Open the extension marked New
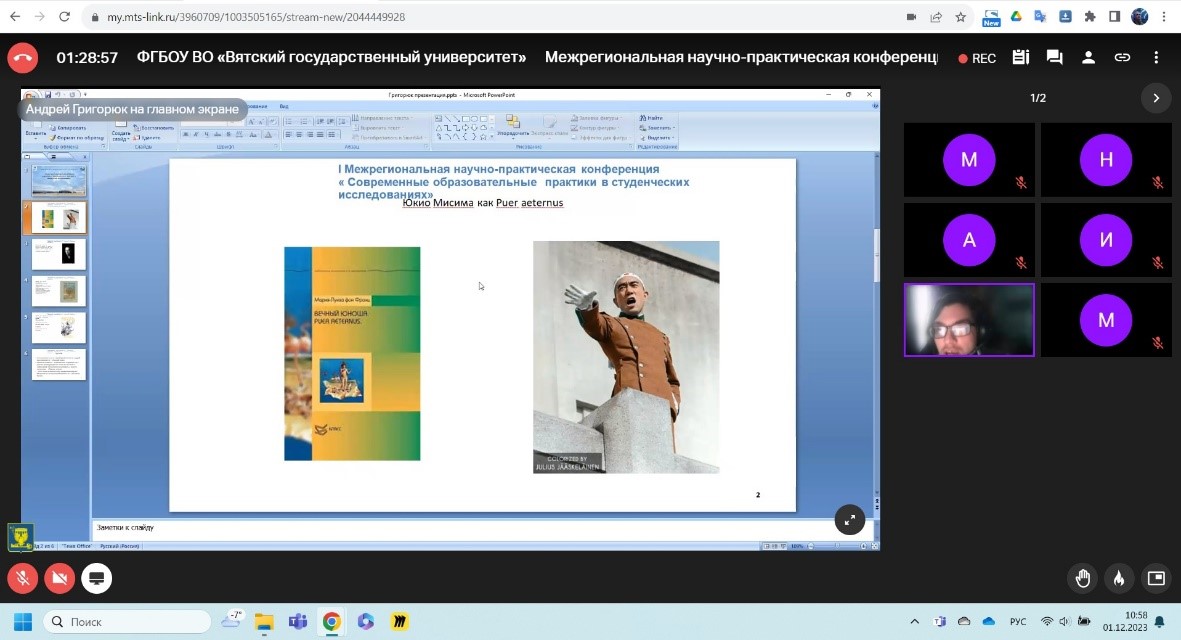Image resolution: width=1181 pixels, height=640 pixels. point(991,18)
